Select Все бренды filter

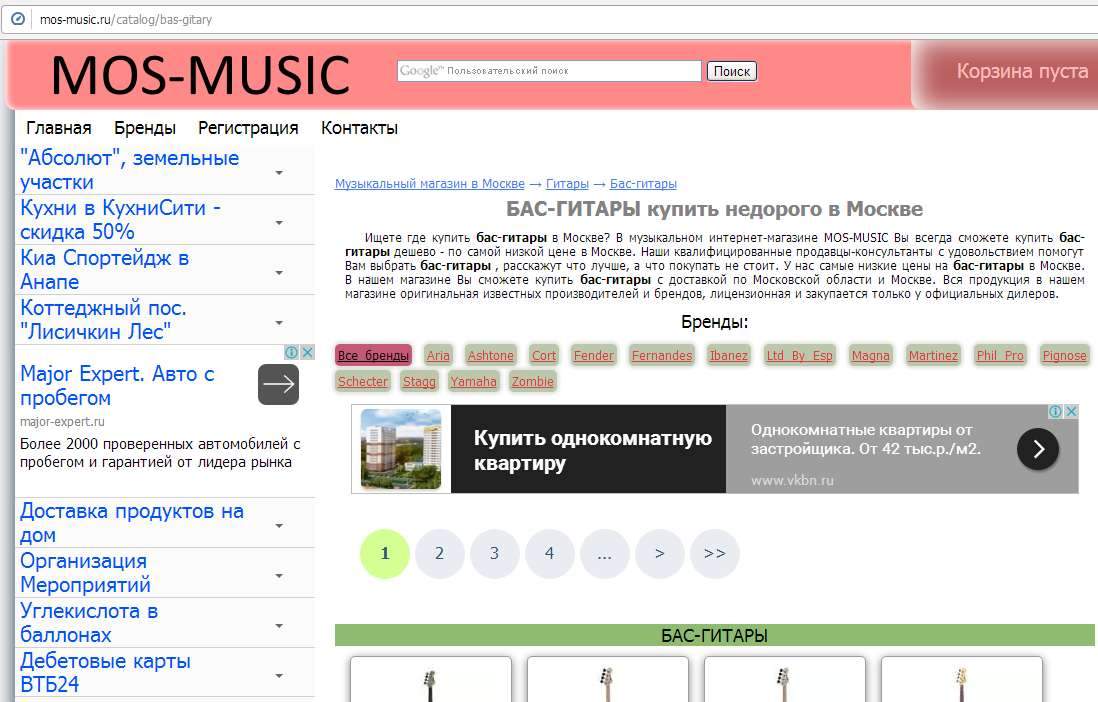[x=373, y=355]
